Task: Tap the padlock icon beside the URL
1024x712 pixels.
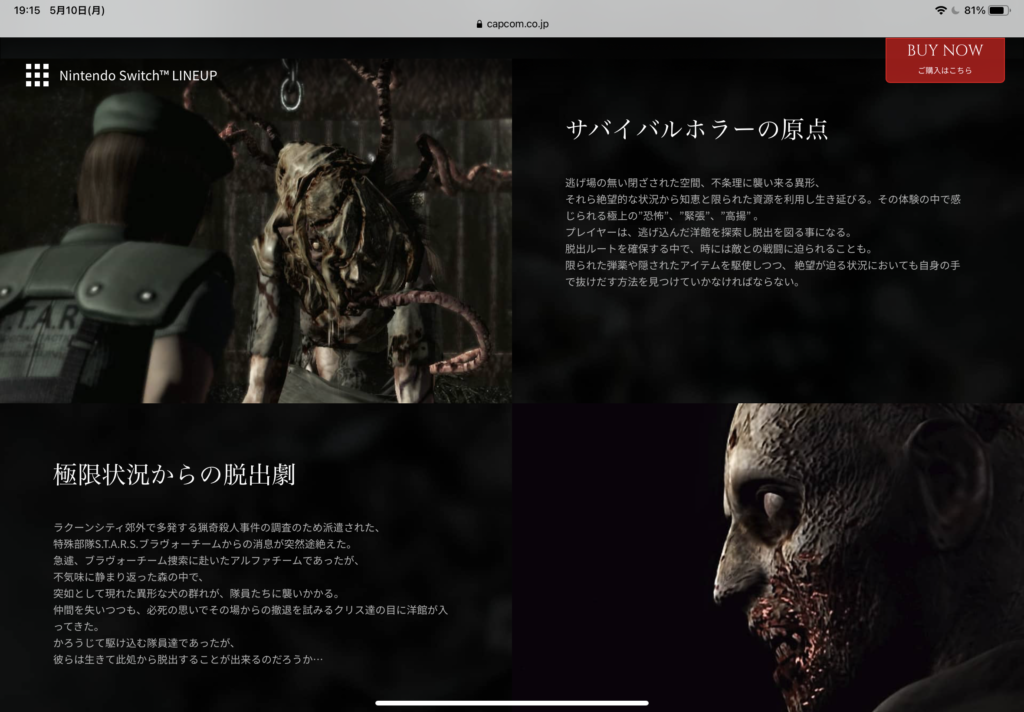Action: point(481,24)
